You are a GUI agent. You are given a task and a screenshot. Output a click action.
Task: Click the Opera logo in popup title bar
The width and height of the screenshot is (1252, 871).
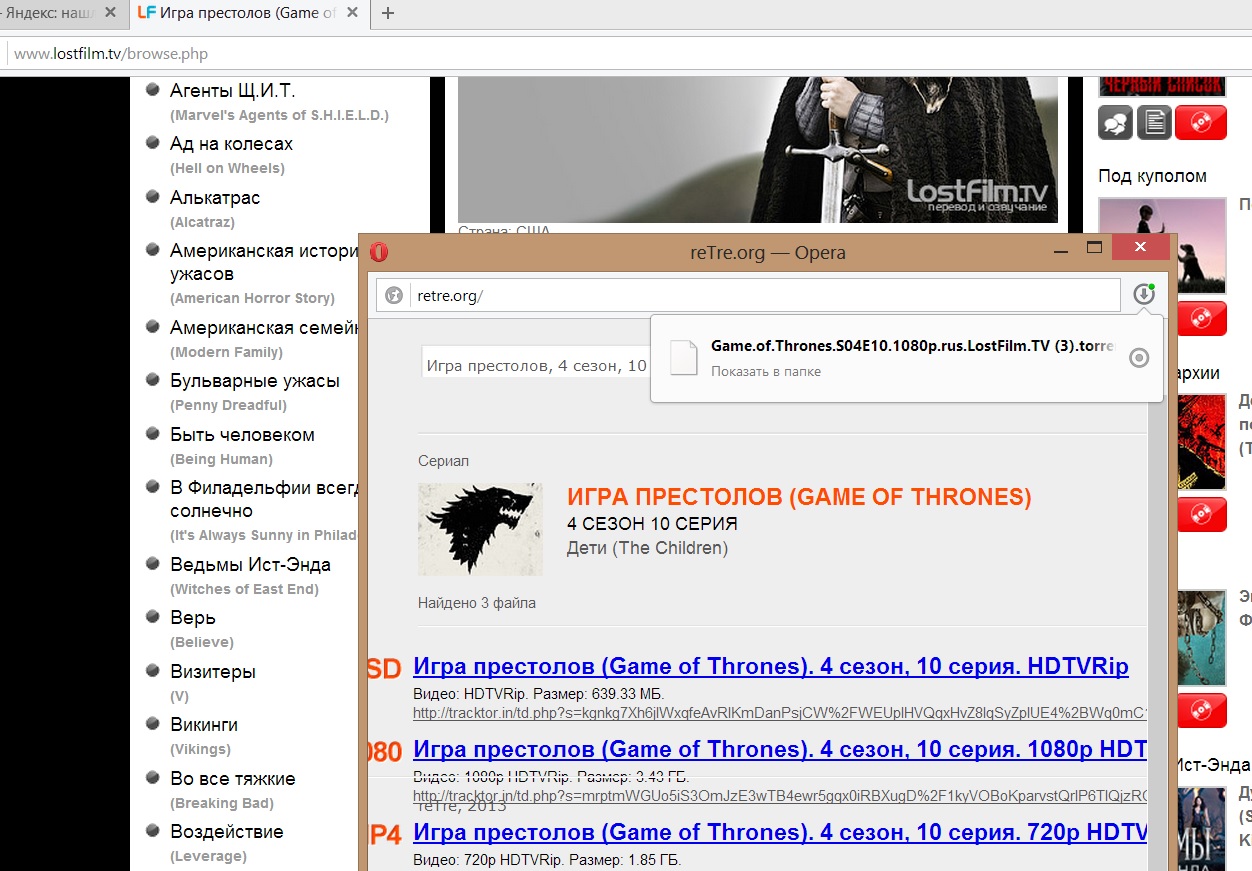coord(379,252)
